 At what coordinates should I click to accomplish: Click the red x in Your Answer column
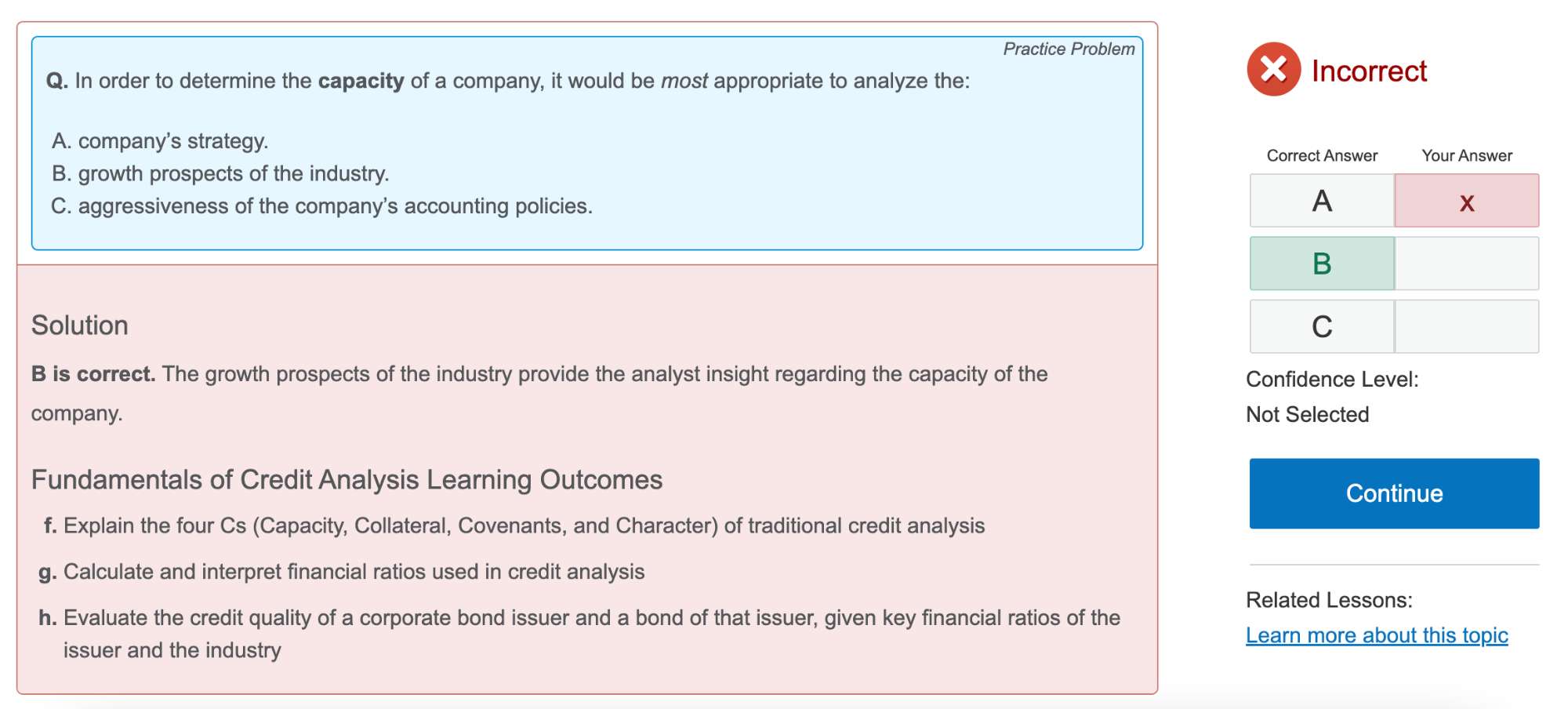pyautogui.click(x=1466, y=202)
